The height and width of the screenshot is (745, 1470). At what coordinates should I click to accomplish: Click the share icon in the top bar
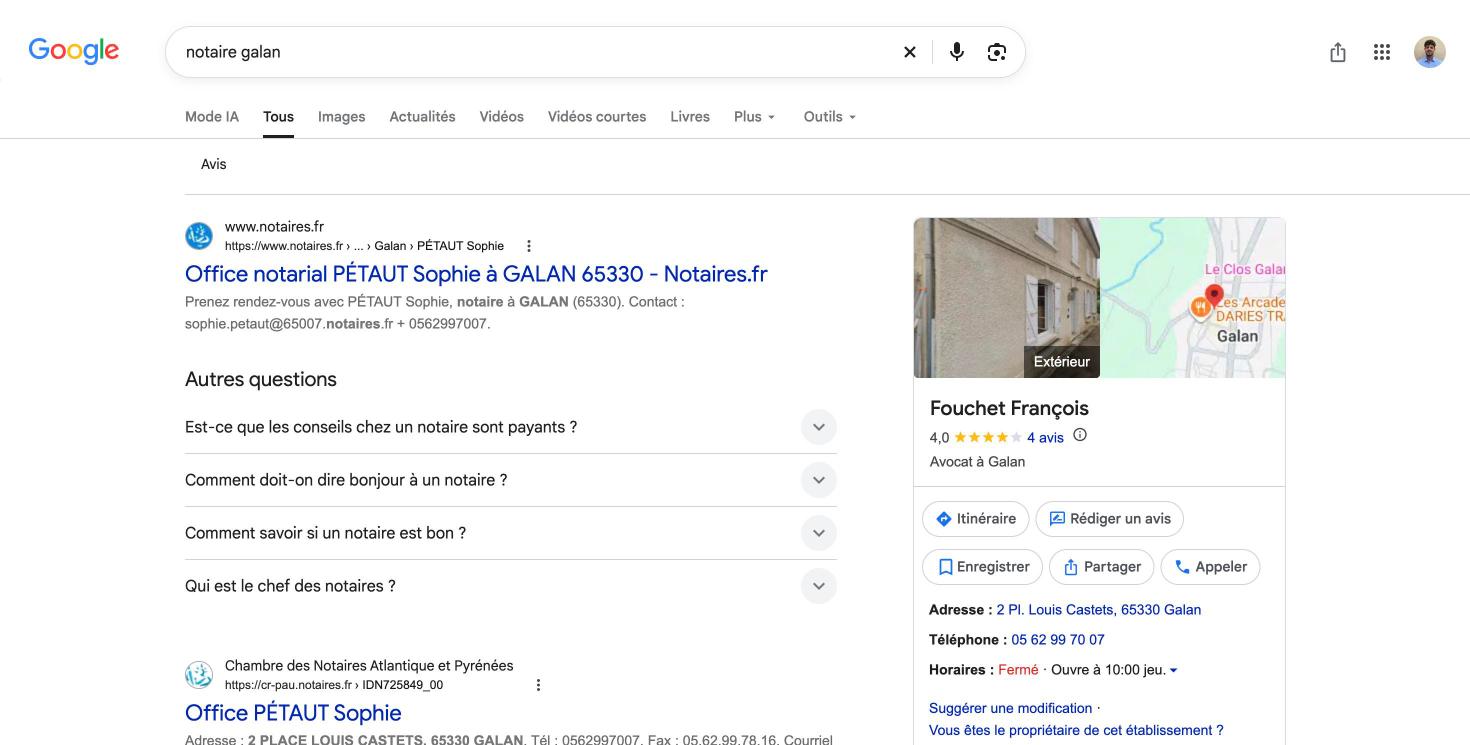[1338, 52]
